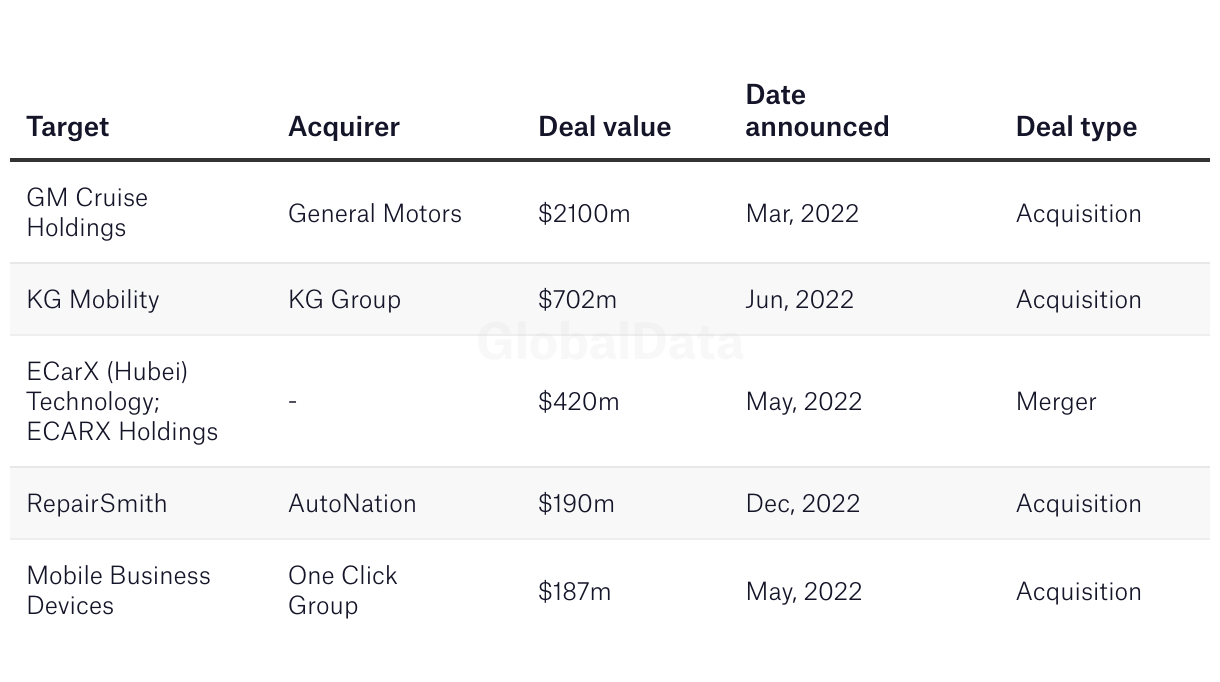This screenshot has width=1220, height=682.
Task: Click GM Cruise Holdings target cell
Action: 87,213
